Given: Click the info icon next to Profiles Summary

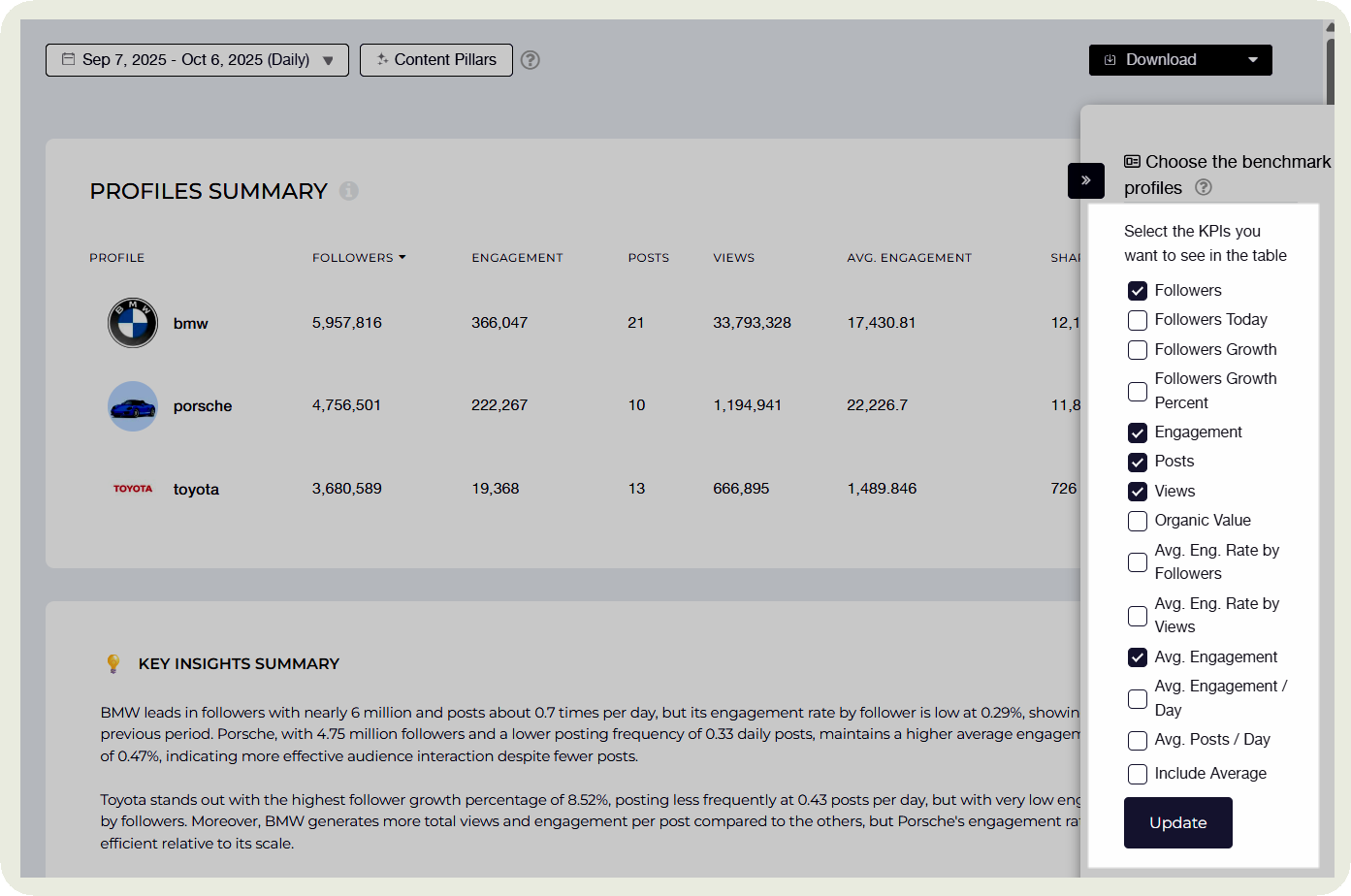Looking at the screenshot, I should [349, 191].
